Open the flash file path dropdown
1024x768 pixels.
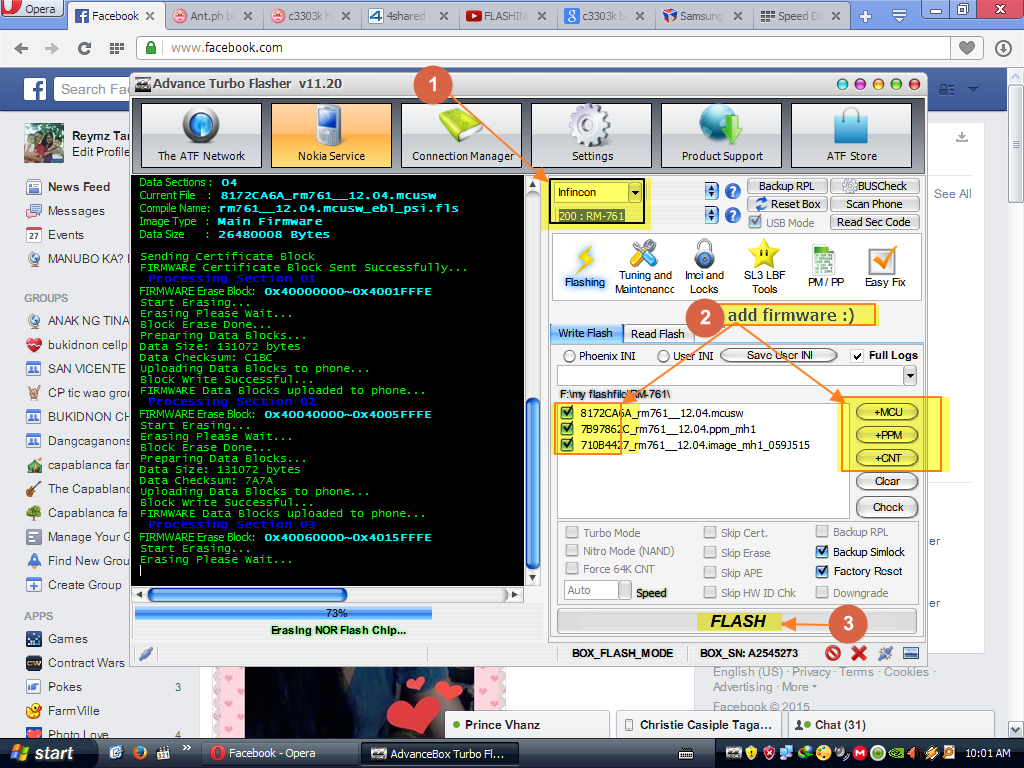[x=909, y=375]
